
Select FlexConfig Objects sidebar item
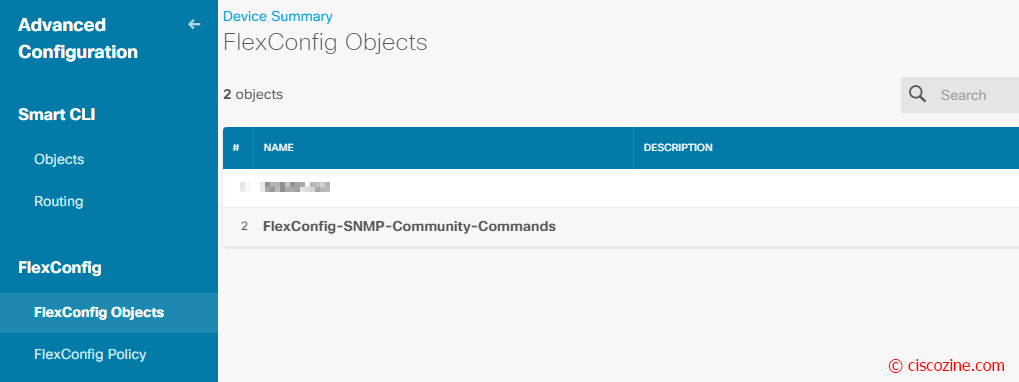click(x=99, y=312)
